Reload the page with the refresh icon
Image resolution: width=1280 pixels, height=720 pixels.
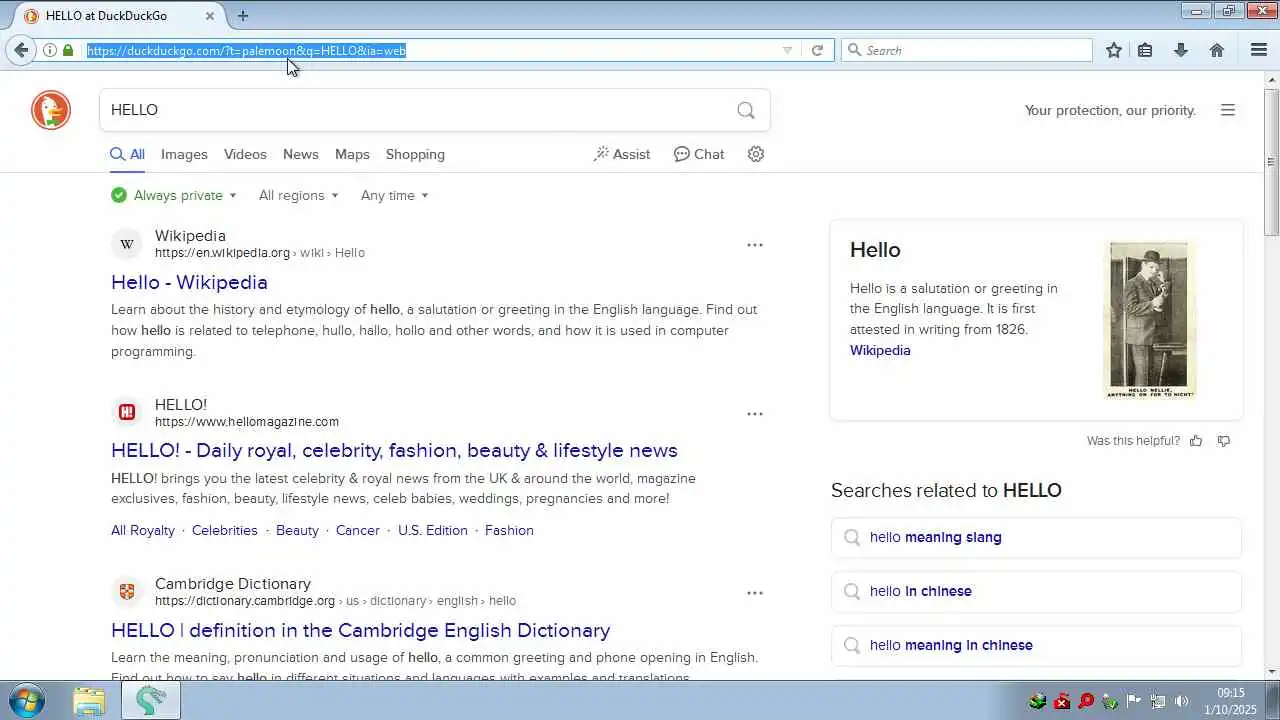[817, 50]
